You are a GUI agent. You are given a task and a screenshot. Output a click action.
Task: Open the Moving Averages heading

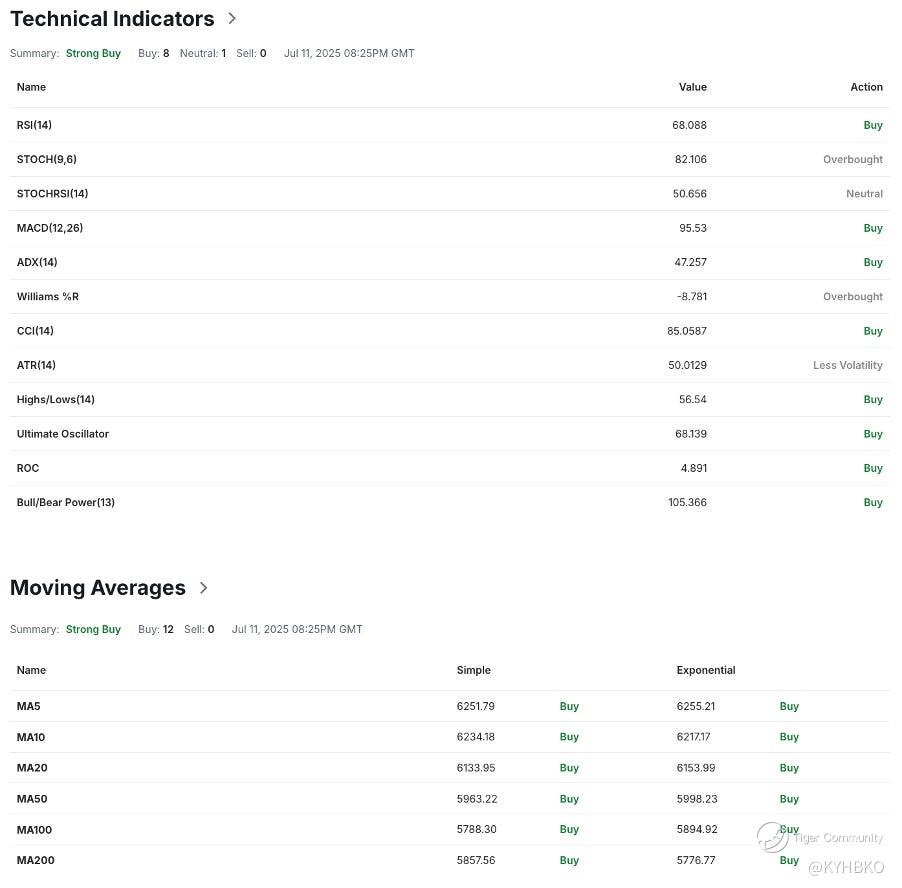[98, 588]
